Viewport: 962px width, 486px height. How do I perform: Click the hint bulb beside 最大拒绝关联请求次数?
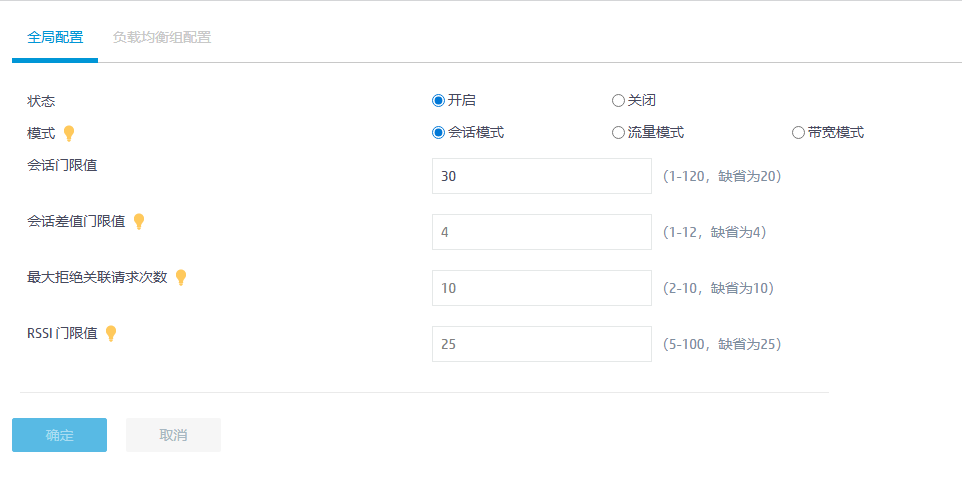[181, 278]
